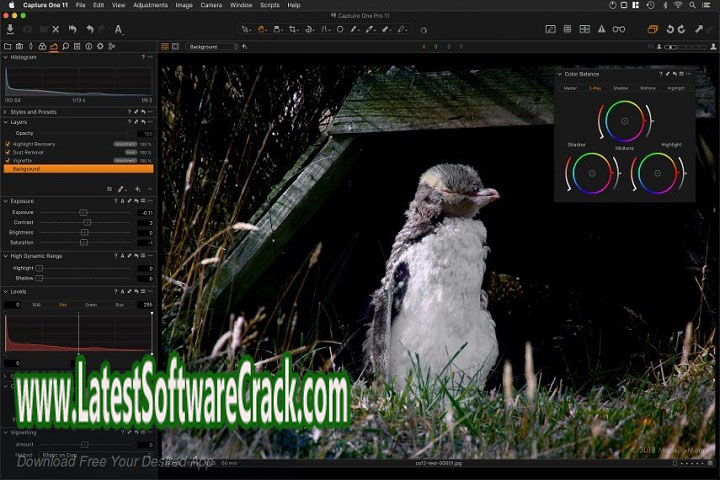Click the Exposure value field showing -0.11

145,213
